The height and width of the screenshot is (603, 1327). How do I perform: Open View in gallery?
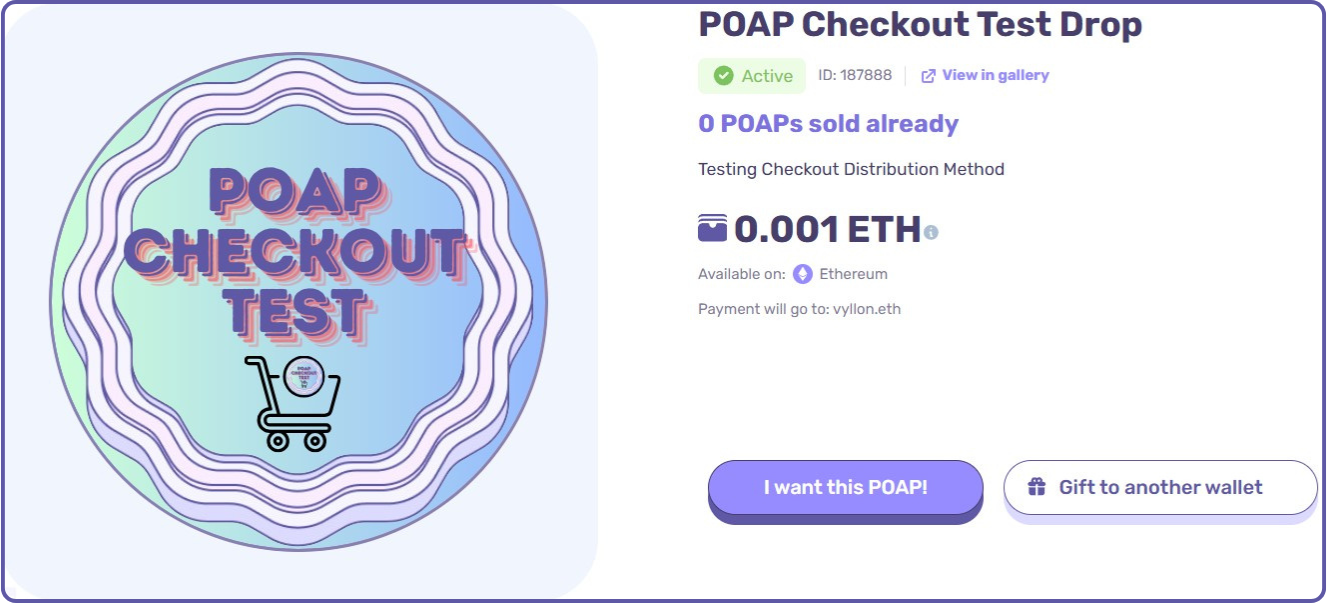[x=993, y=75]
